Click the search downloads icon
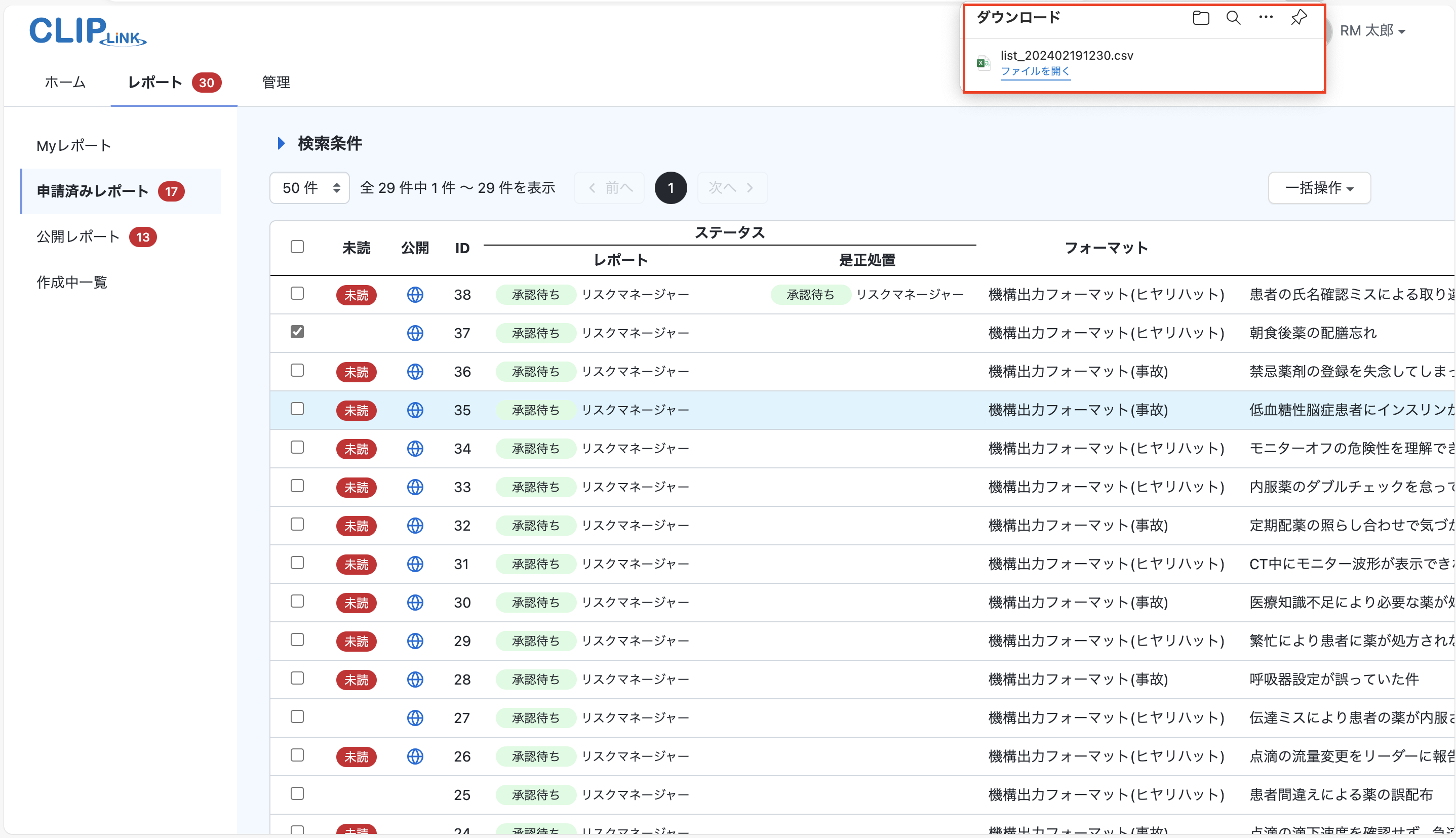The image size is (1456, 838). (x=1233, y=17)
